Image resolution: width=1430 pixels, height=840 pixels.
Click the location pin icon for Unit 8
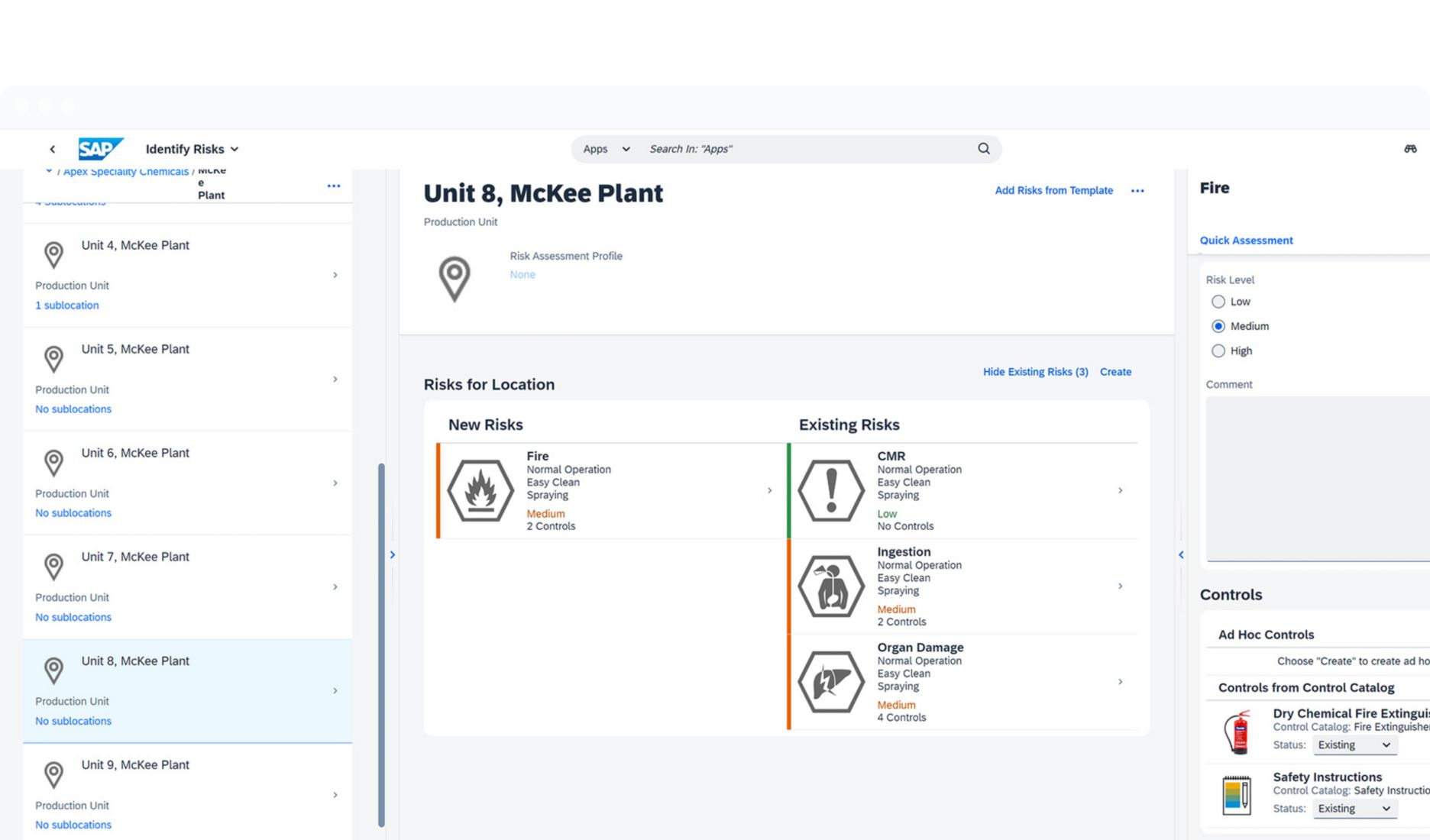point(53,670)
